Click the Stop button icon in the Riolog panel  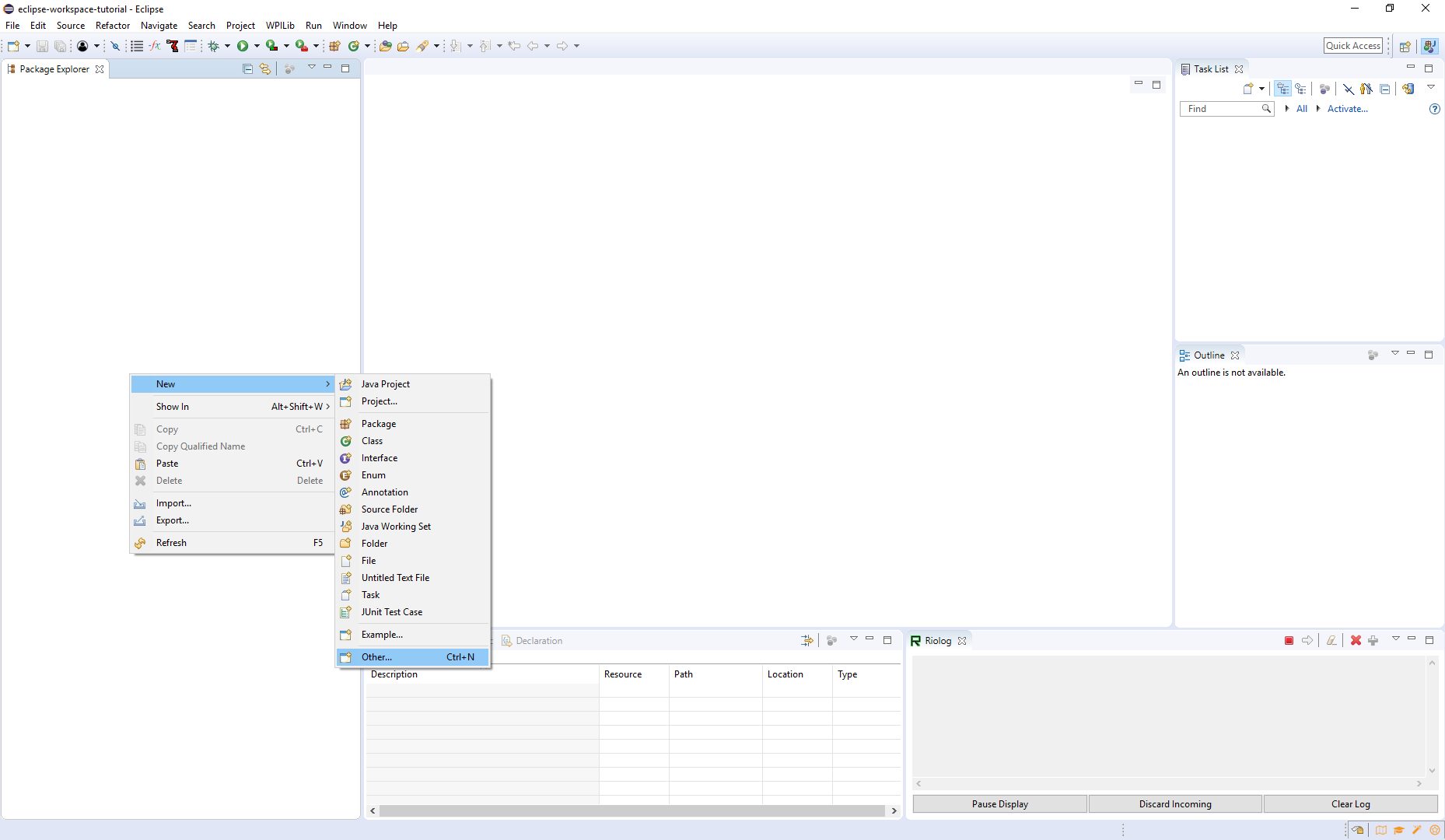[1289, 640]
